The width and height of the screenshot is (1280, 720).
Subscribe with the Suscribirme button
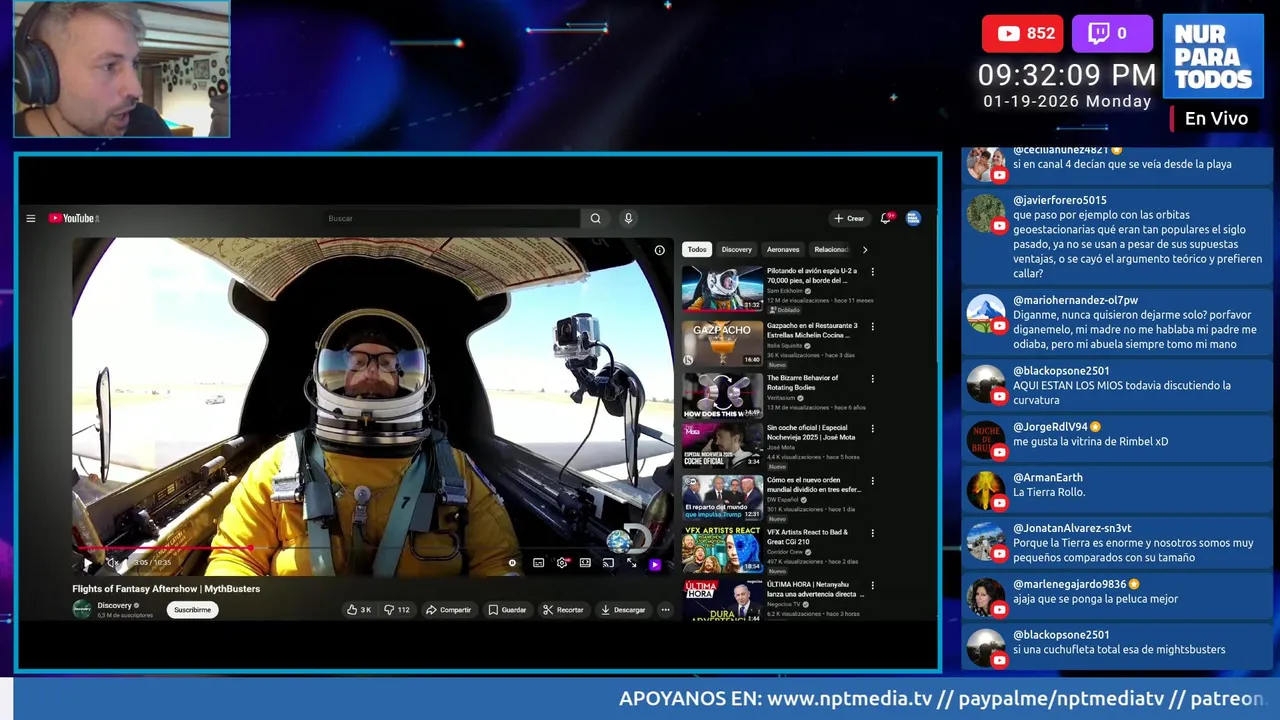pos(192,609)
